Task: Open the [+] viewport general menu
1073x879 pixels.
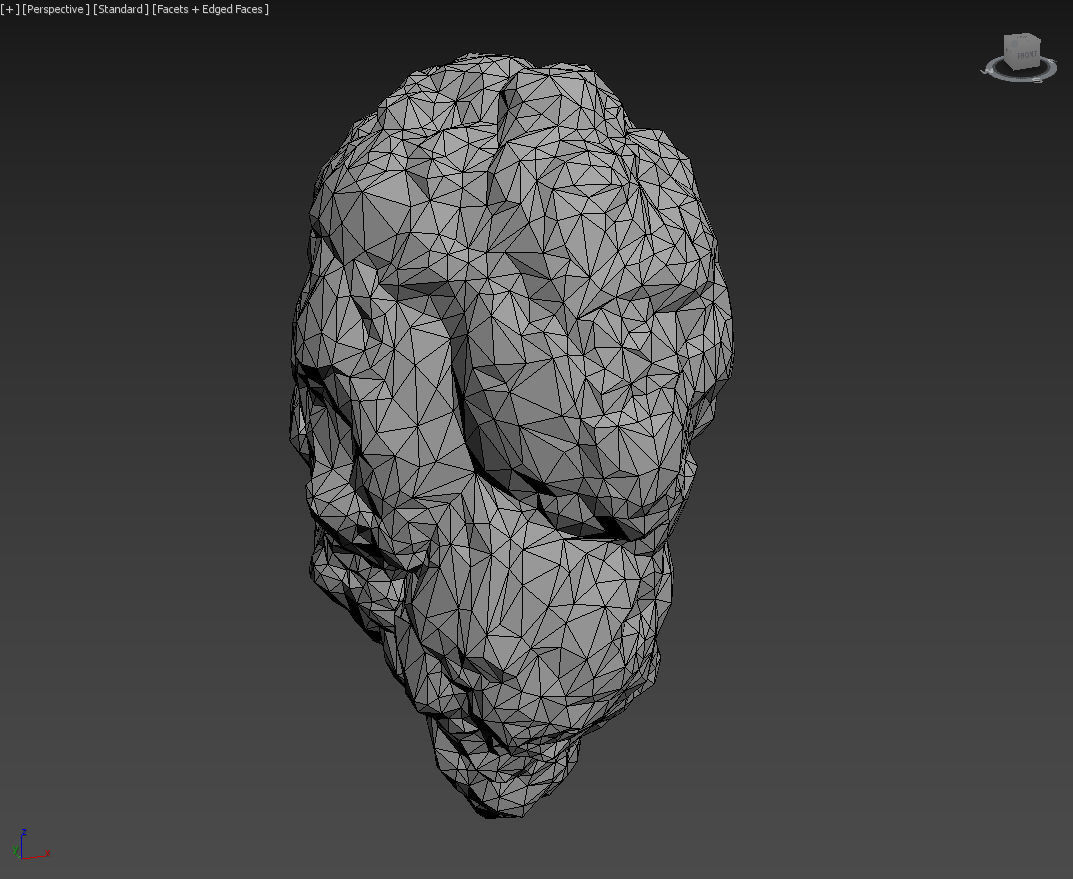Action: click(10, 9)
